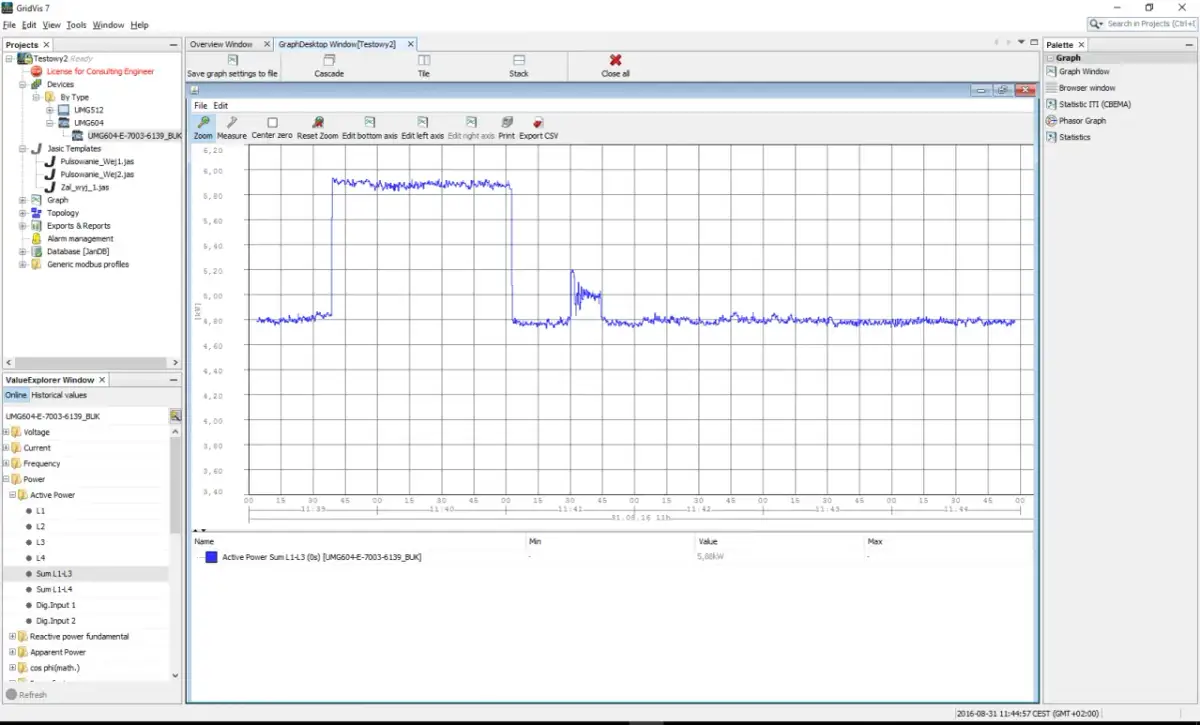The width and height of the screenshot is (1200, 725).
Task: Open the Tools menu
Action: [76, 25]
